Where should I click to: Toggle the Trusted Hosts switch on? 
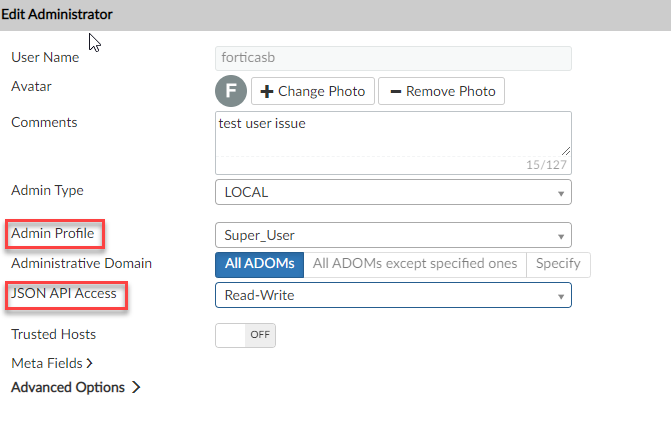245,335
